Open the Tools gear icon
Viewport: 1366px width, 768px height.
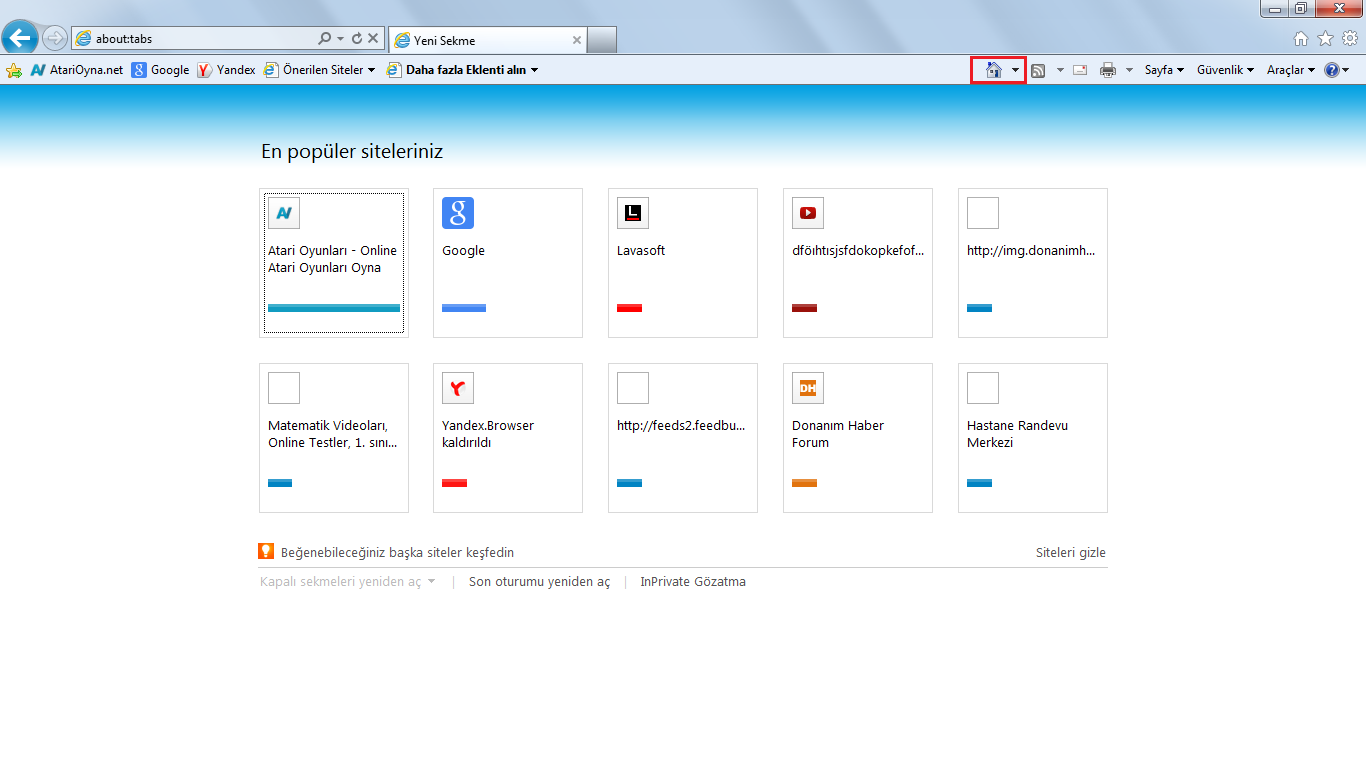coord(1350,38)
